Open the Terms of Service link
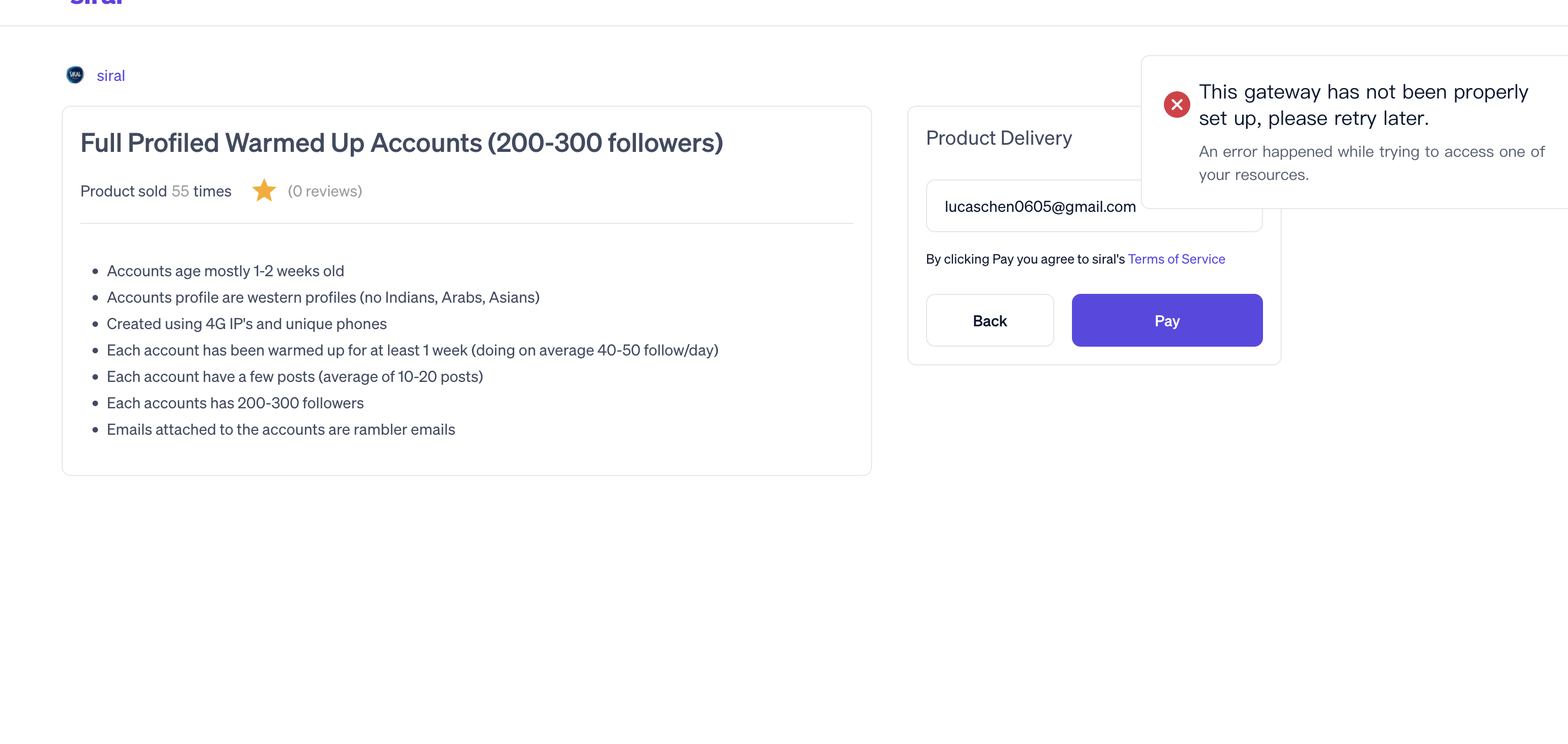Viewport: 1568px width, 744px height. pos(1176,259)
